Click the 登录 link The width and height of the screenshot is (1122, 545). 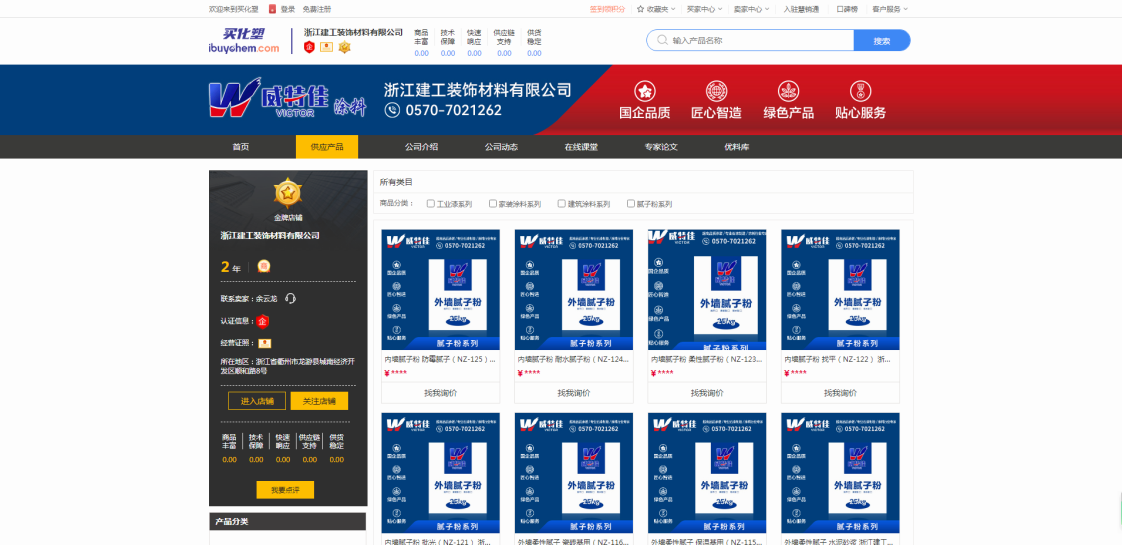point(288,9)
